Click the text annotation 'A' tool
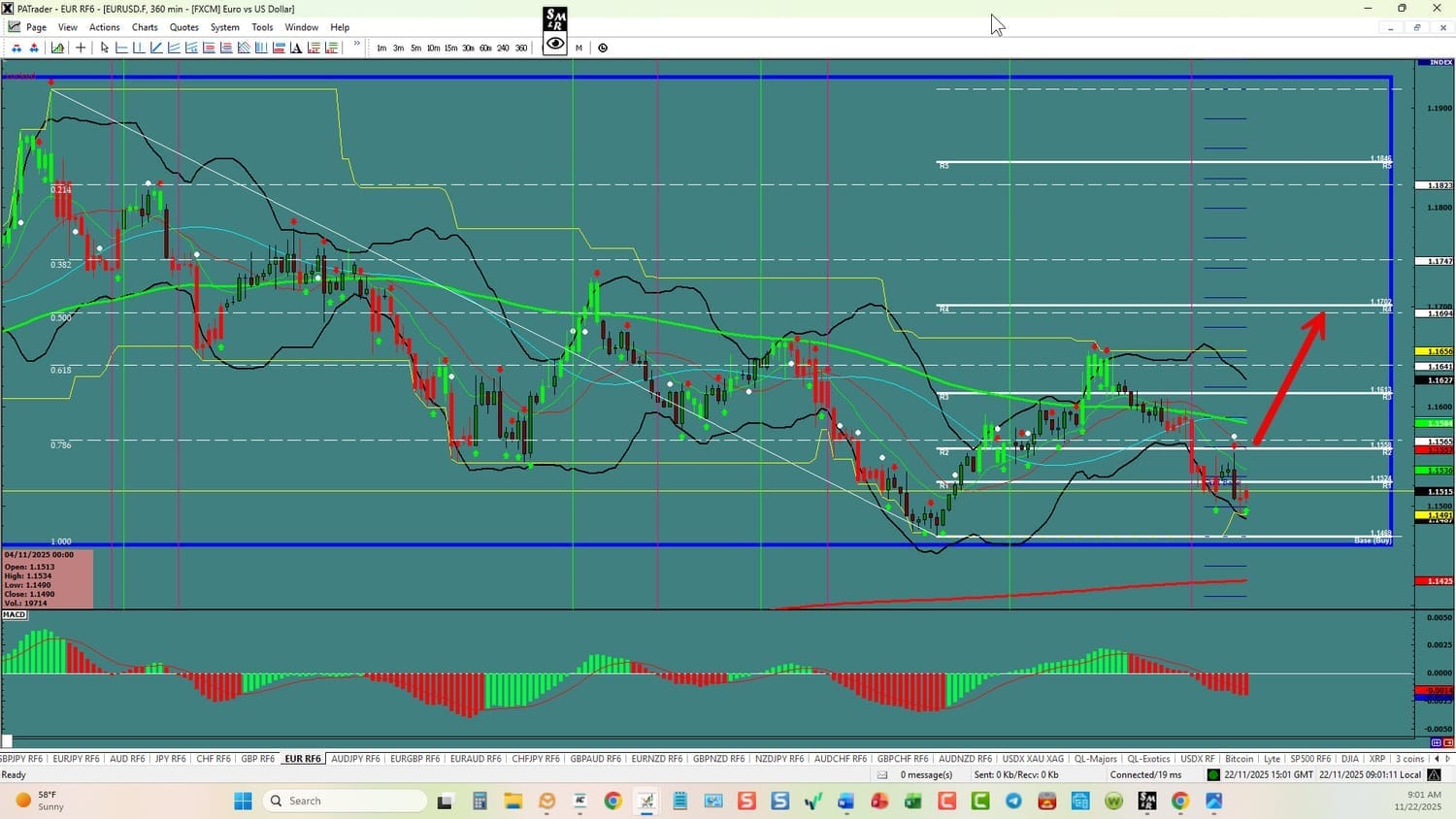The width and height of the screenshot is (1456, 819). click(296, 48)
